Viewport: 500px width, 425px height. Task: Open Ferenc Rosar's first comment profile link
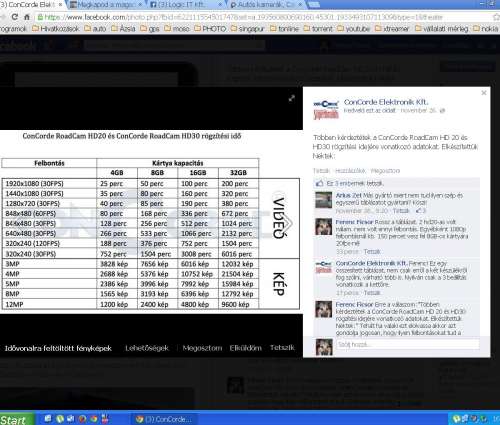point(354,222)
